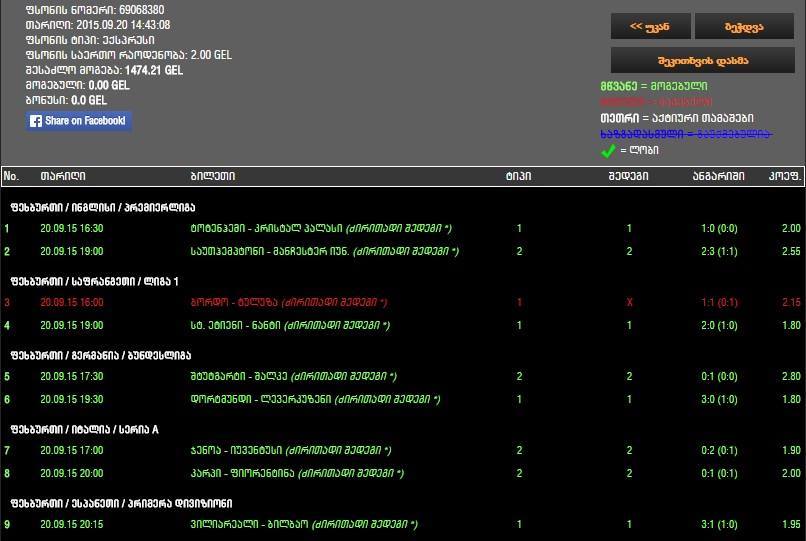Select the date line '2015.09.20 14:43:08'
This screenshot has height=541, width=806.
pyautogui.click(x=98, y=25)
